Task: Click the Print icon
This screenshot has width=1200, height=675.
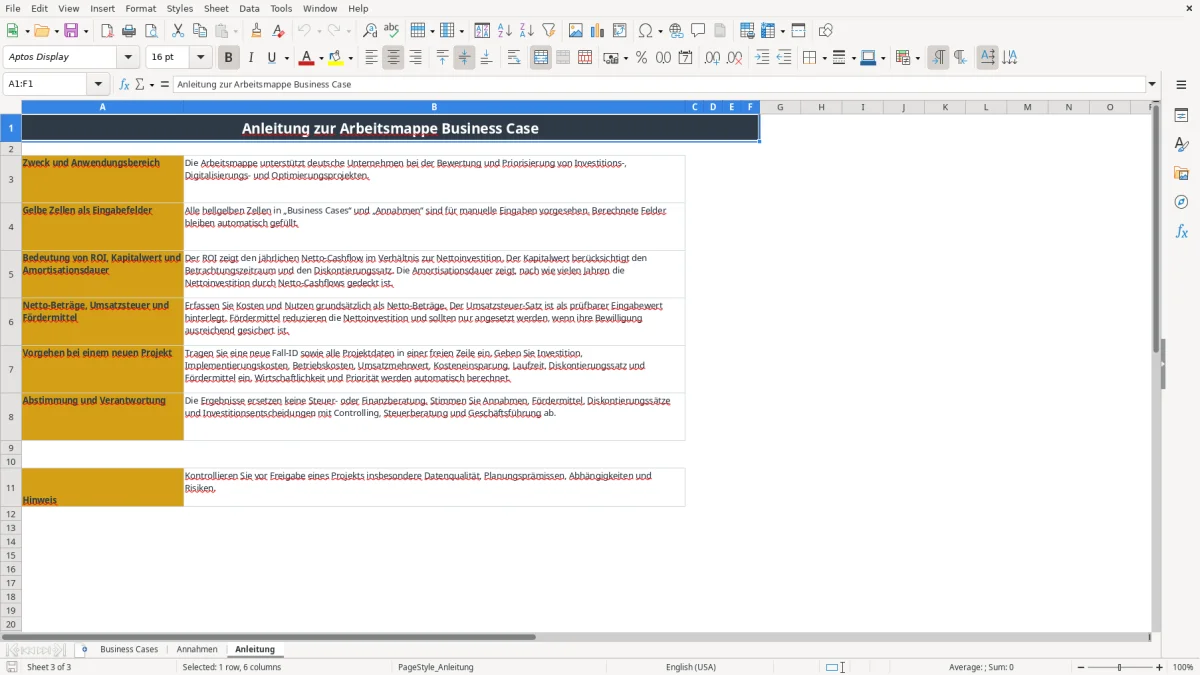Action: 129,31
